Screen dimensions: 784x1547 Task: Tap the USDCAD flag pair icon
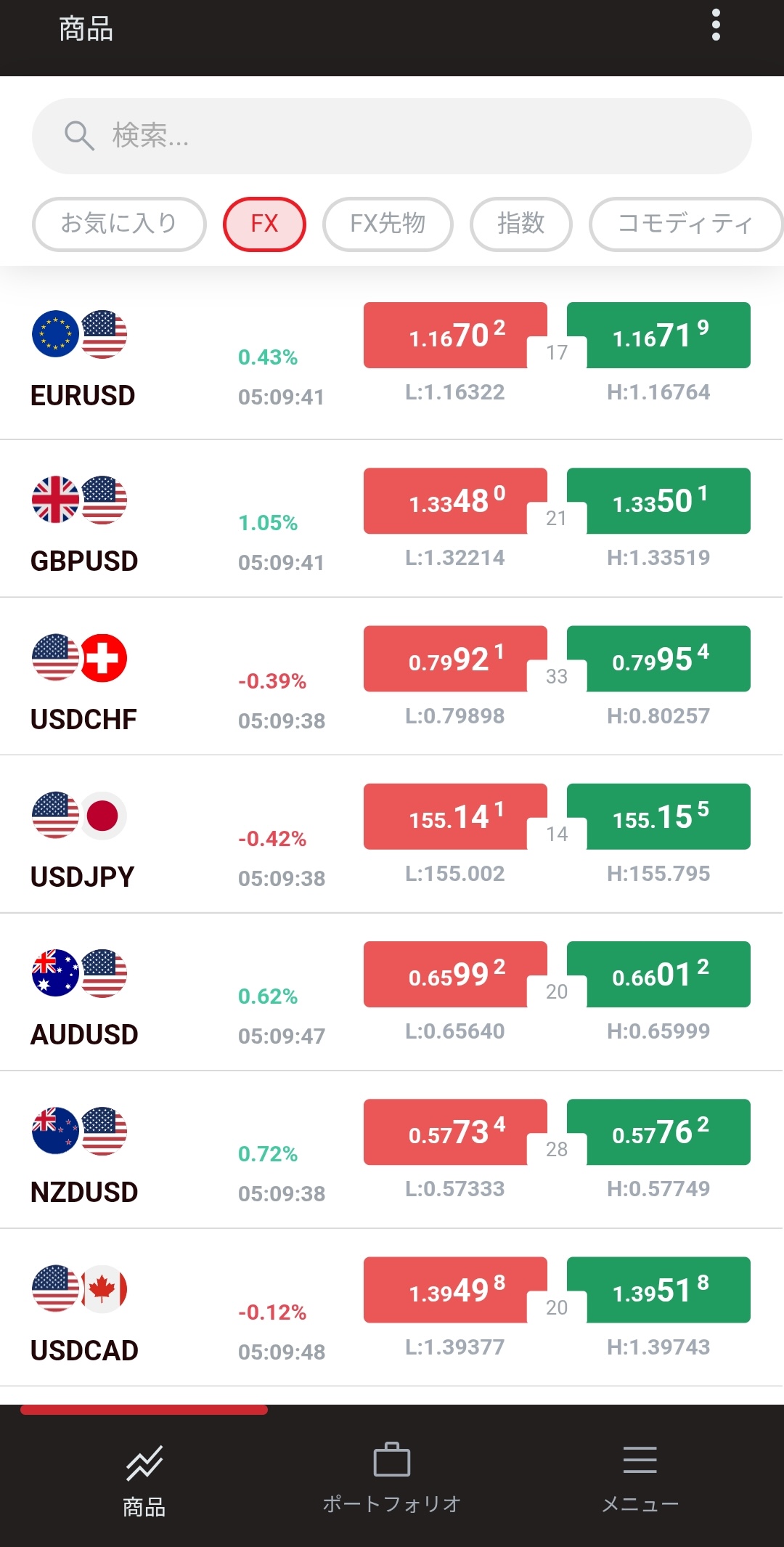tap(80, 1288)
